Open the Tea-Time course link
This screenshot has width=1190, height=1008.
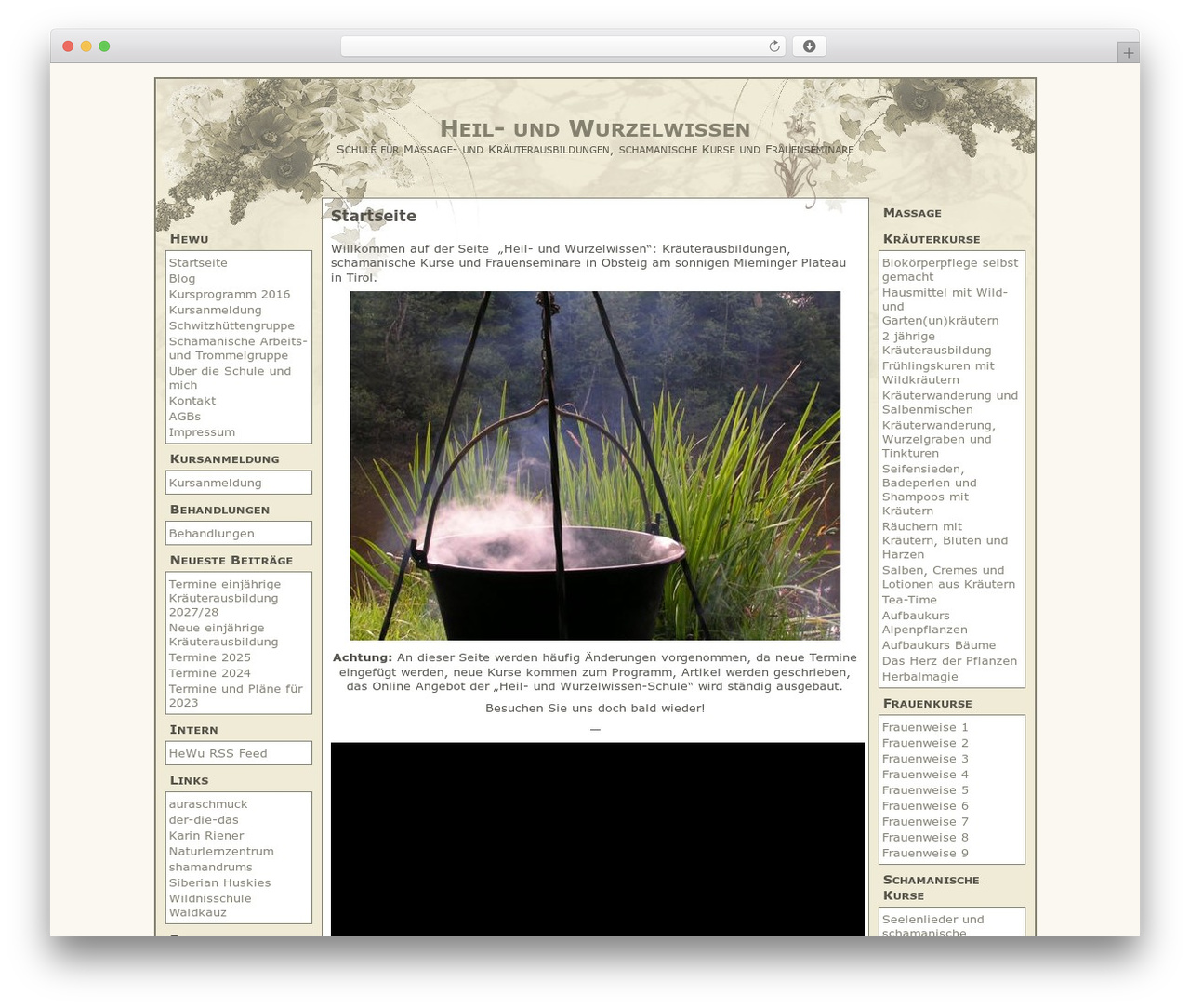(x=909, y=600)
